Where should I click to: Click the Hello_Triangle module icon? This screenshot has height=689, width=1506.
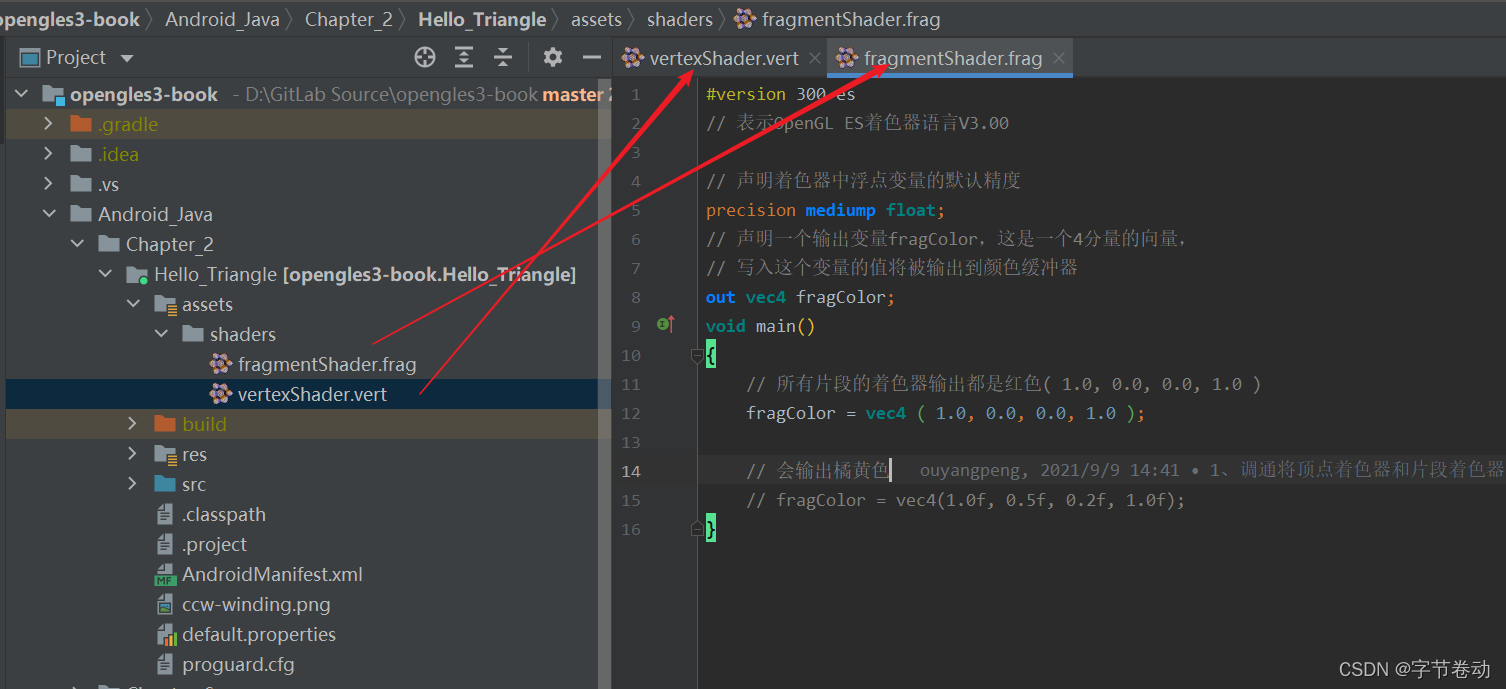(137, 274)
